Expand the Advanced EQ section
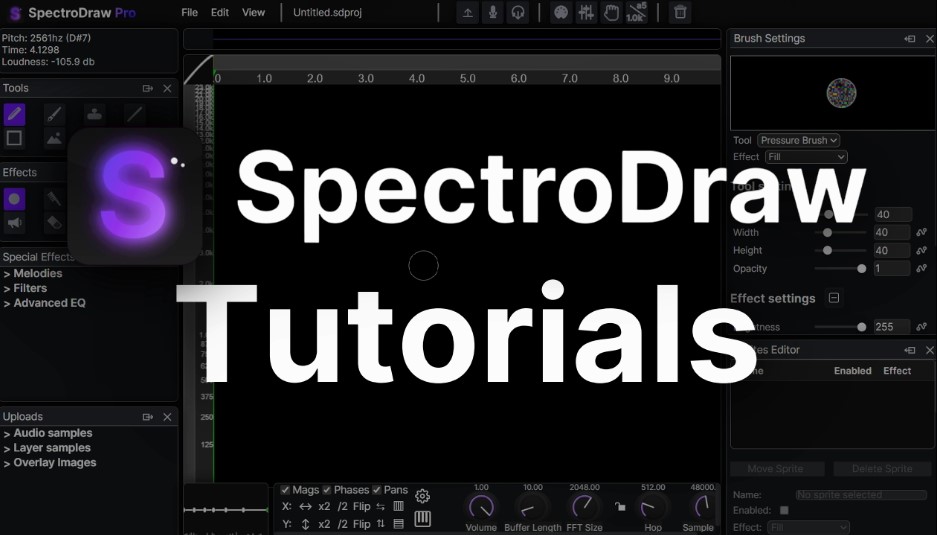 [x=44, y=304]
